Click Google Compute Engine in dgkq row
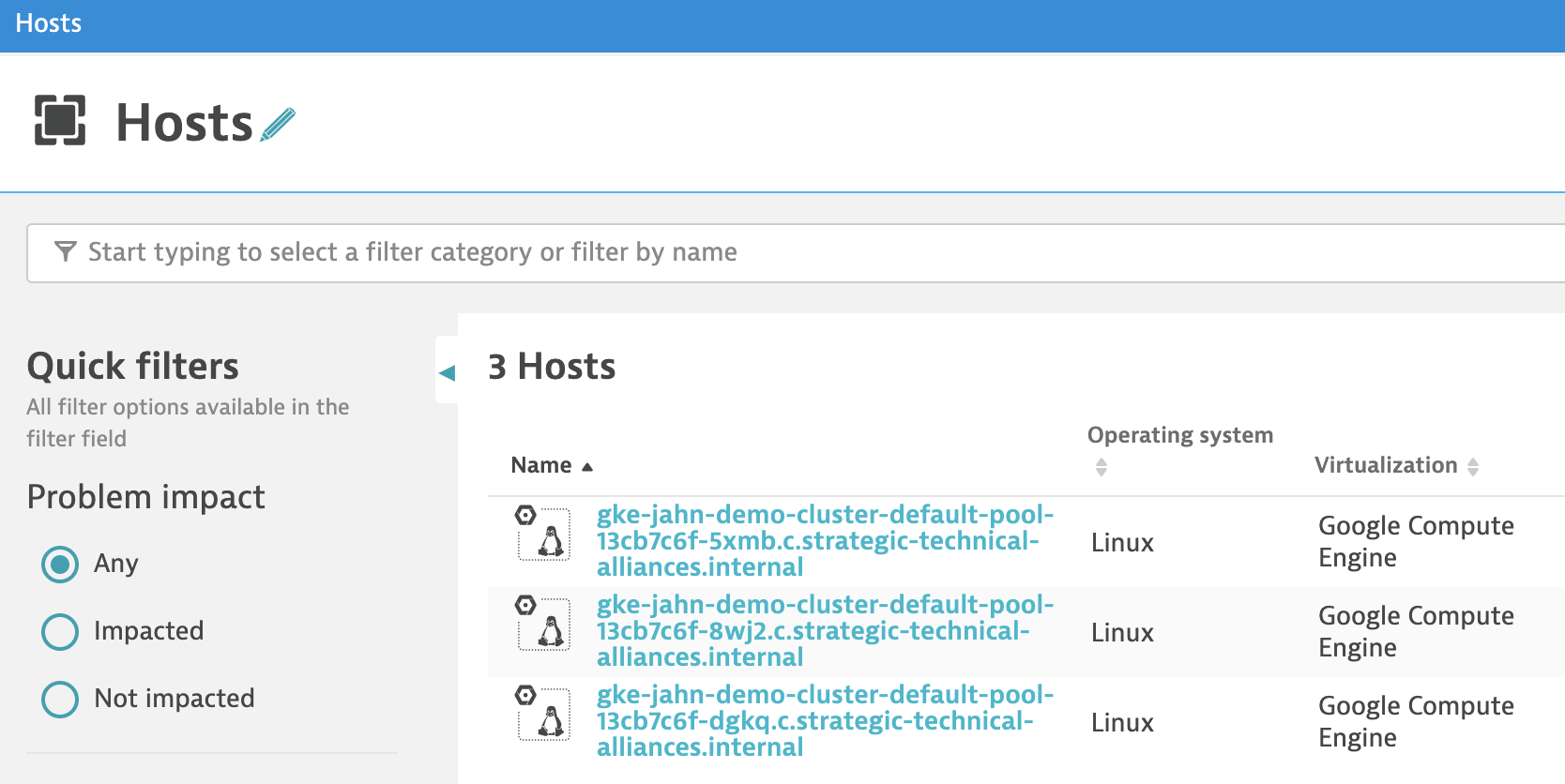This screenshot has height=784, width=1565. click(x=1416, y=721)
